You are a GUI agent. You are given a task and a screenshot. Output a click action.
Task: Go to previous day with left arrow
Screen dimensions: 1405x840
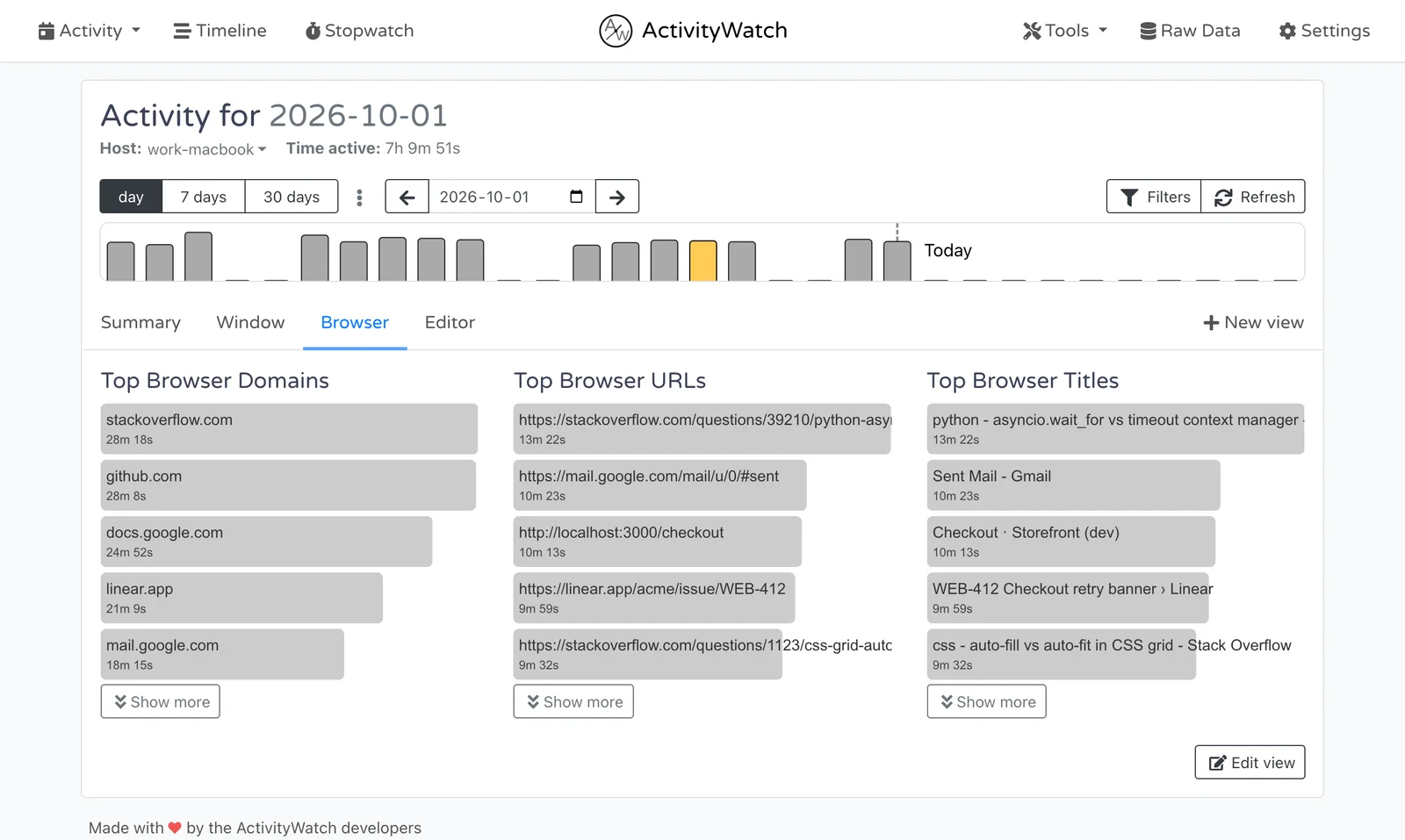[x=407, y=197]
